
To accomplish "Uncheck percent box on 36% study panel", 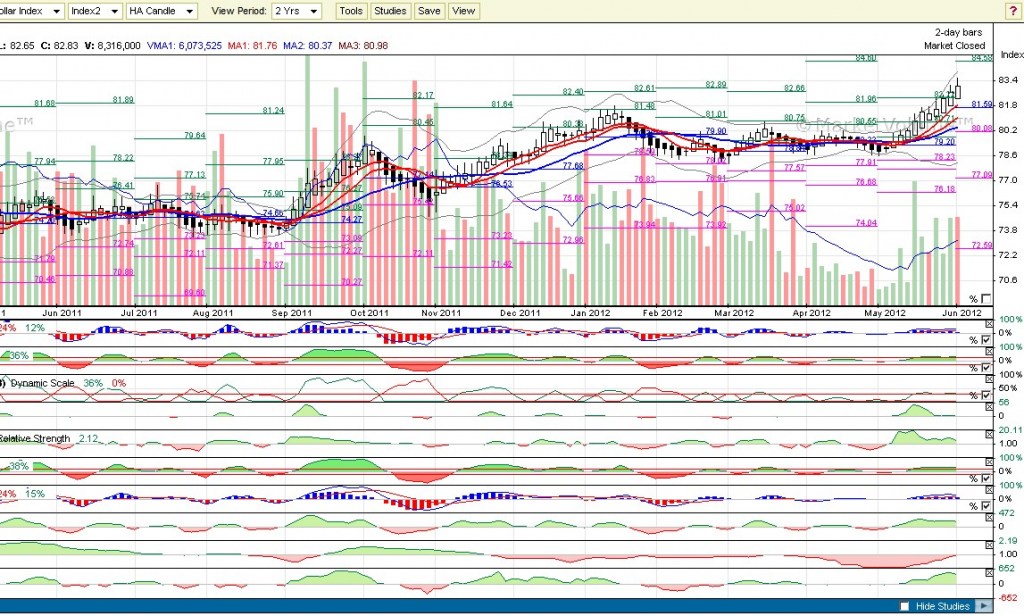I will 986,368.
